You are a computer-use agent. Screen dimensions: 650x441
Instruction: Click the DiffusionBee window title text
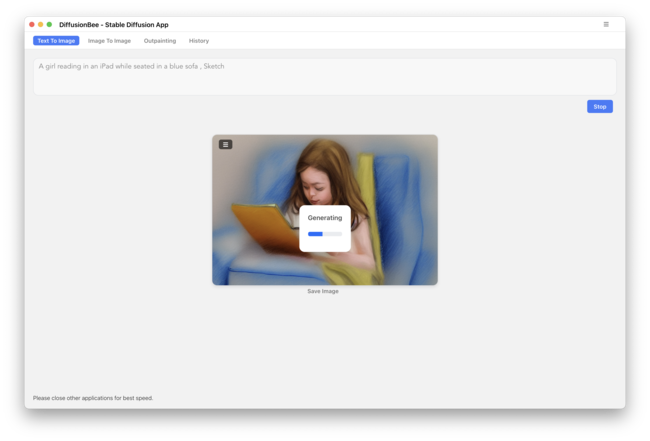114,24
